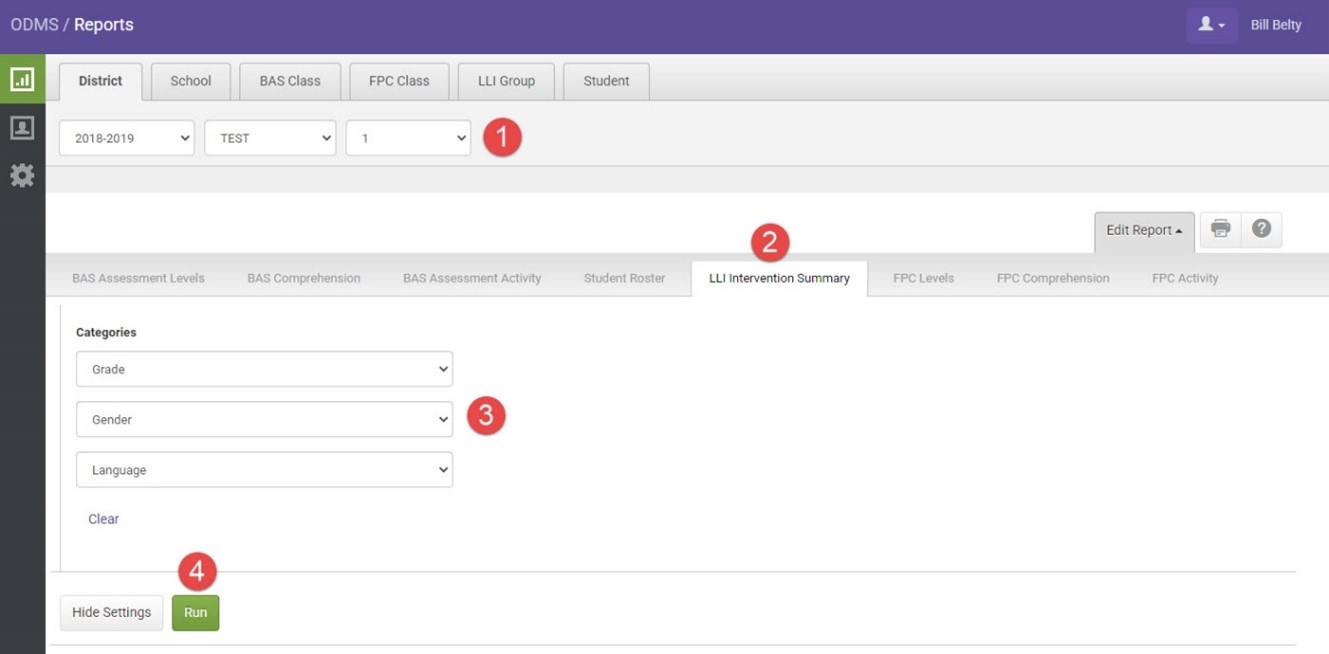Click the Clear link
Image resolution: width=1329 pixels, height=654 pixels.
tap(103, 519)
